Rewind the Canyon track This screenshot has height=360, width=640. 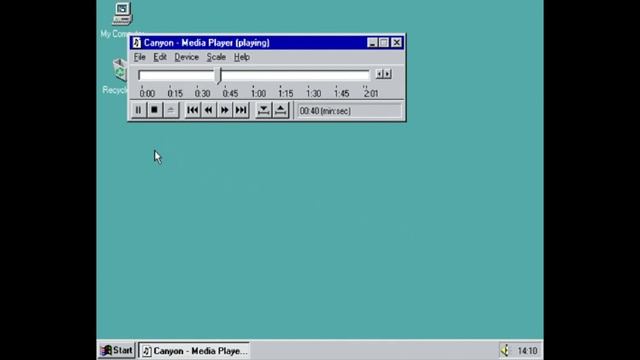pos(209,110)
